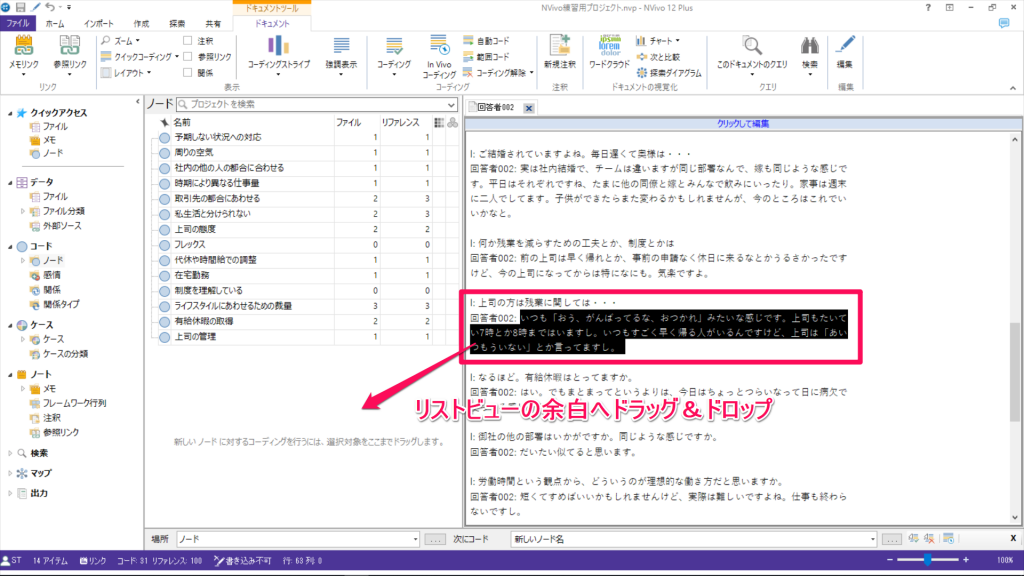Expand the クイックコーディング dropdown
Viewport: 1024px width, 576px height.
point(140,57)
